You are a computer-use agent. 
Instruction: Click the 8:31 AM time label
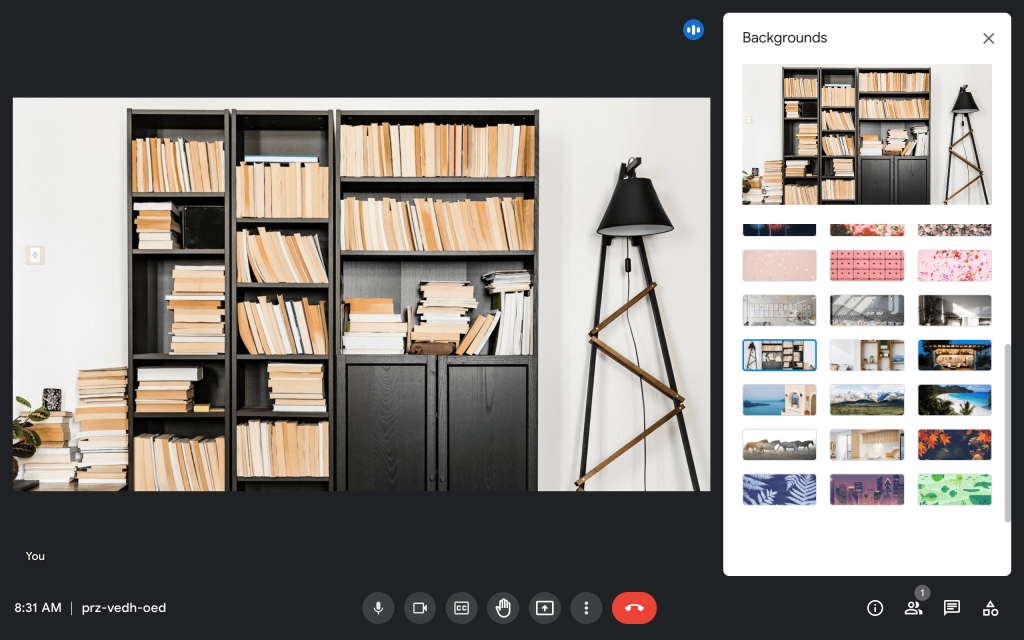38,608
